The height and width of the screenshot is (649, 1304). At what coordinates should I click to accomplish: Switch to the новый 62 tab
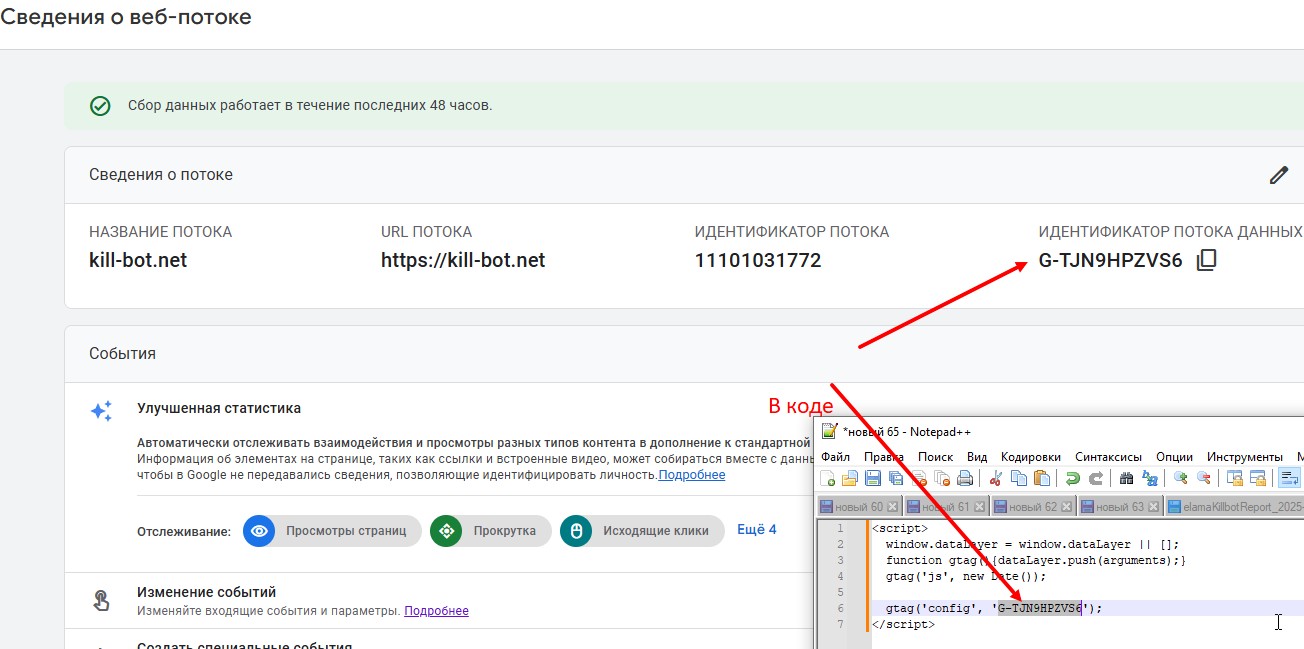(x=1033, y=507)
